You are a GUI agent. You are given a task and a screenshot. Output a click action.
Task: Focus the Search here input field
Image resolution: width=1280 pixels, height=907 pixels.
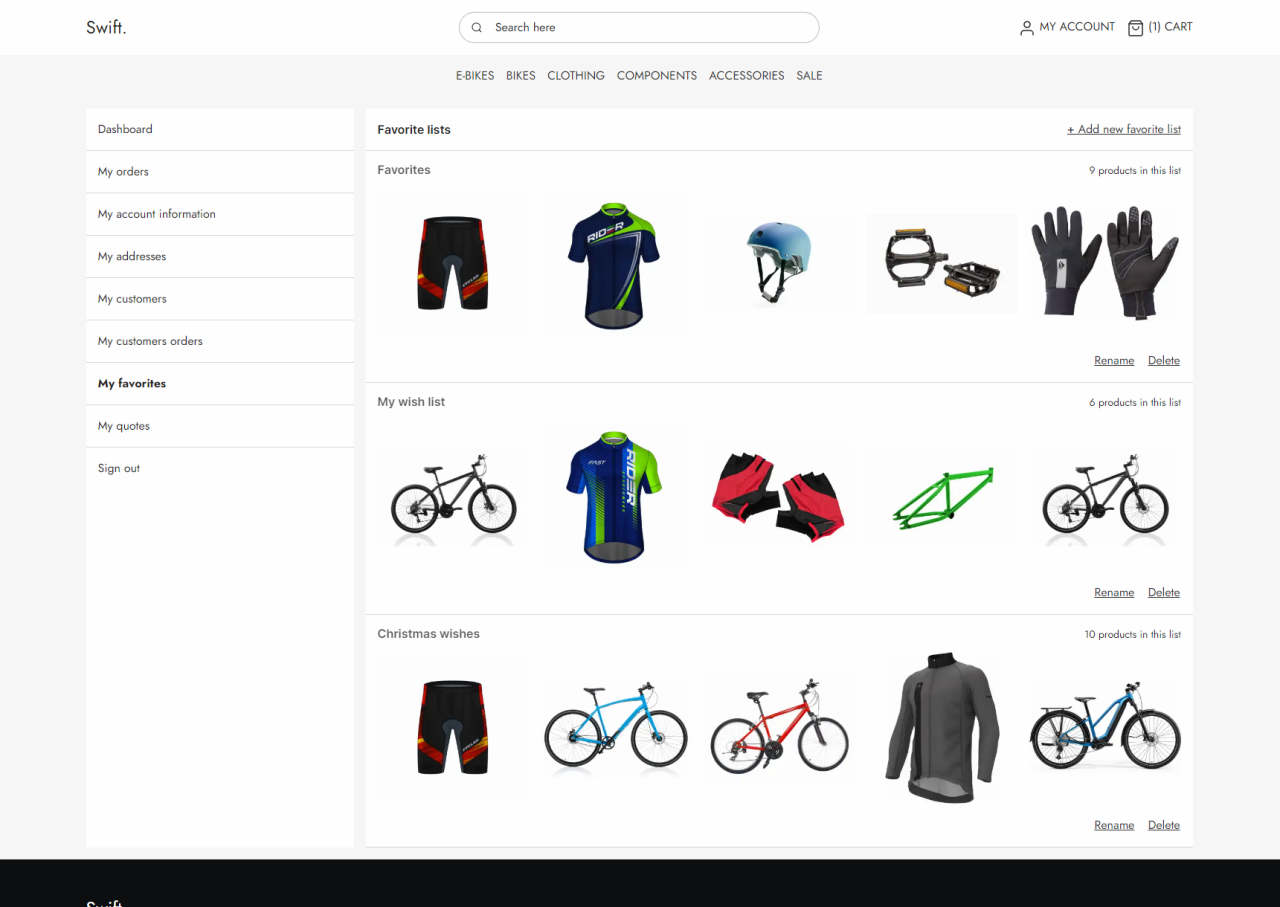(x=650, y=28)
